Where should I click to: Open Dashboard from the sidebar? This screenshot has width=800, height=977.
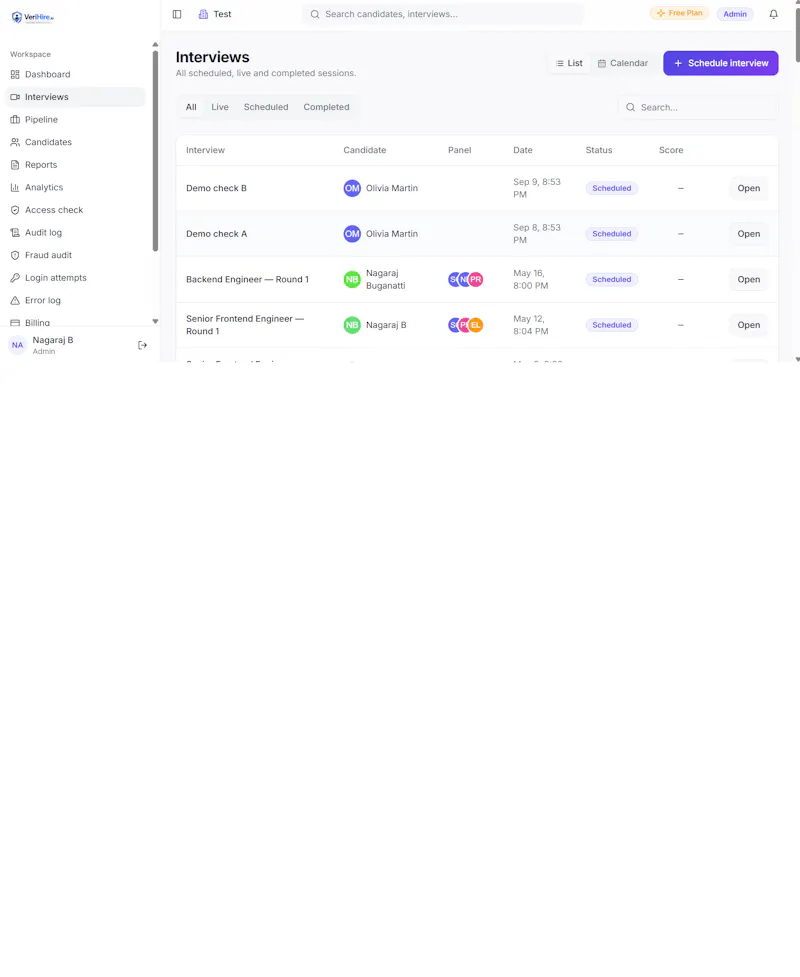75,74
